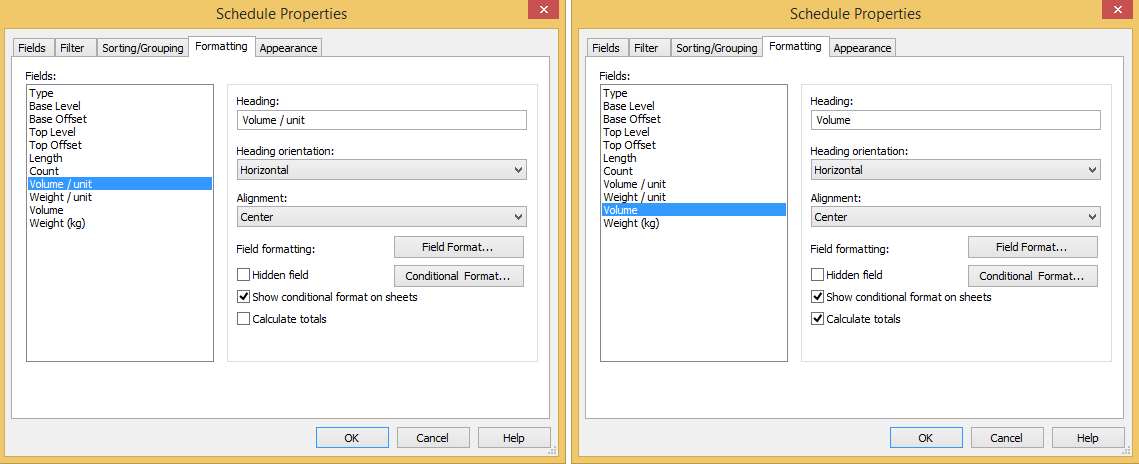Select Count field in right dialog
The width and height of the screenshot is (1139, 464).
tap(694, 171)
